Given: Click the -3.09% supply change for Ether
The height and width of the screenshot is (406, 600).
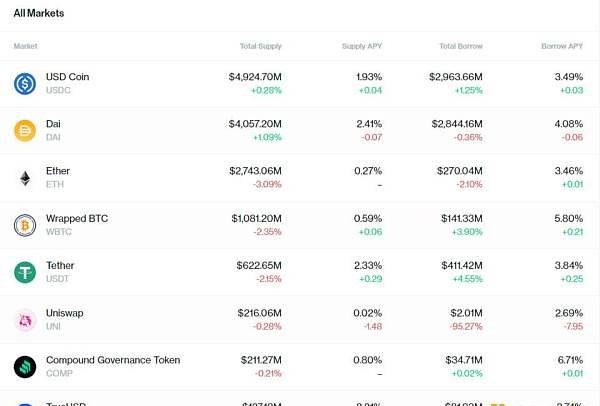Looking at the screenshot, I should (267, 184).
